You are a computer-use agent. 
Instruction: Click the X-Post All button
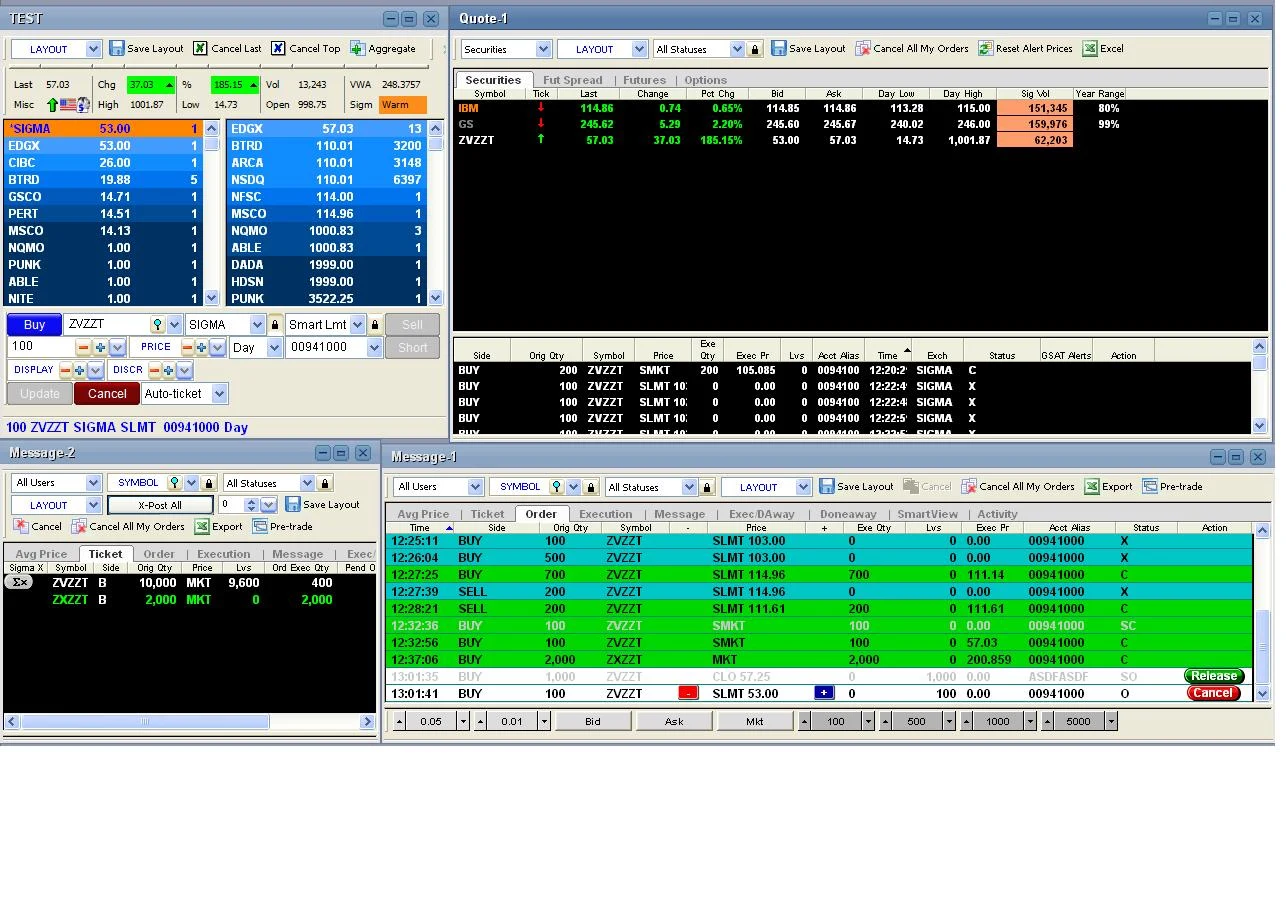coord(160,505)
